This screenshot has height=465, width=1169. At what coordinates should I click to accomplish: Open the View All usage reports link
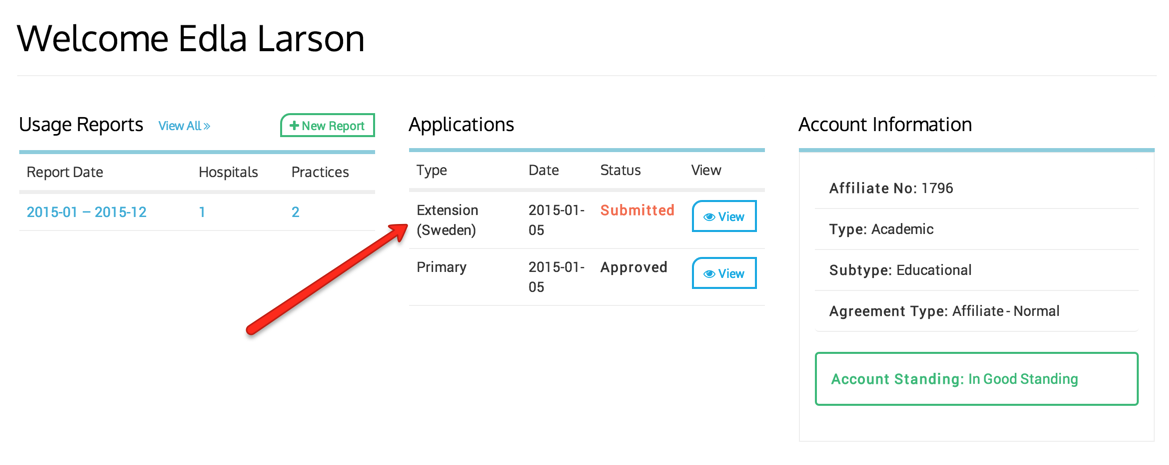click(x=180, y=126)
